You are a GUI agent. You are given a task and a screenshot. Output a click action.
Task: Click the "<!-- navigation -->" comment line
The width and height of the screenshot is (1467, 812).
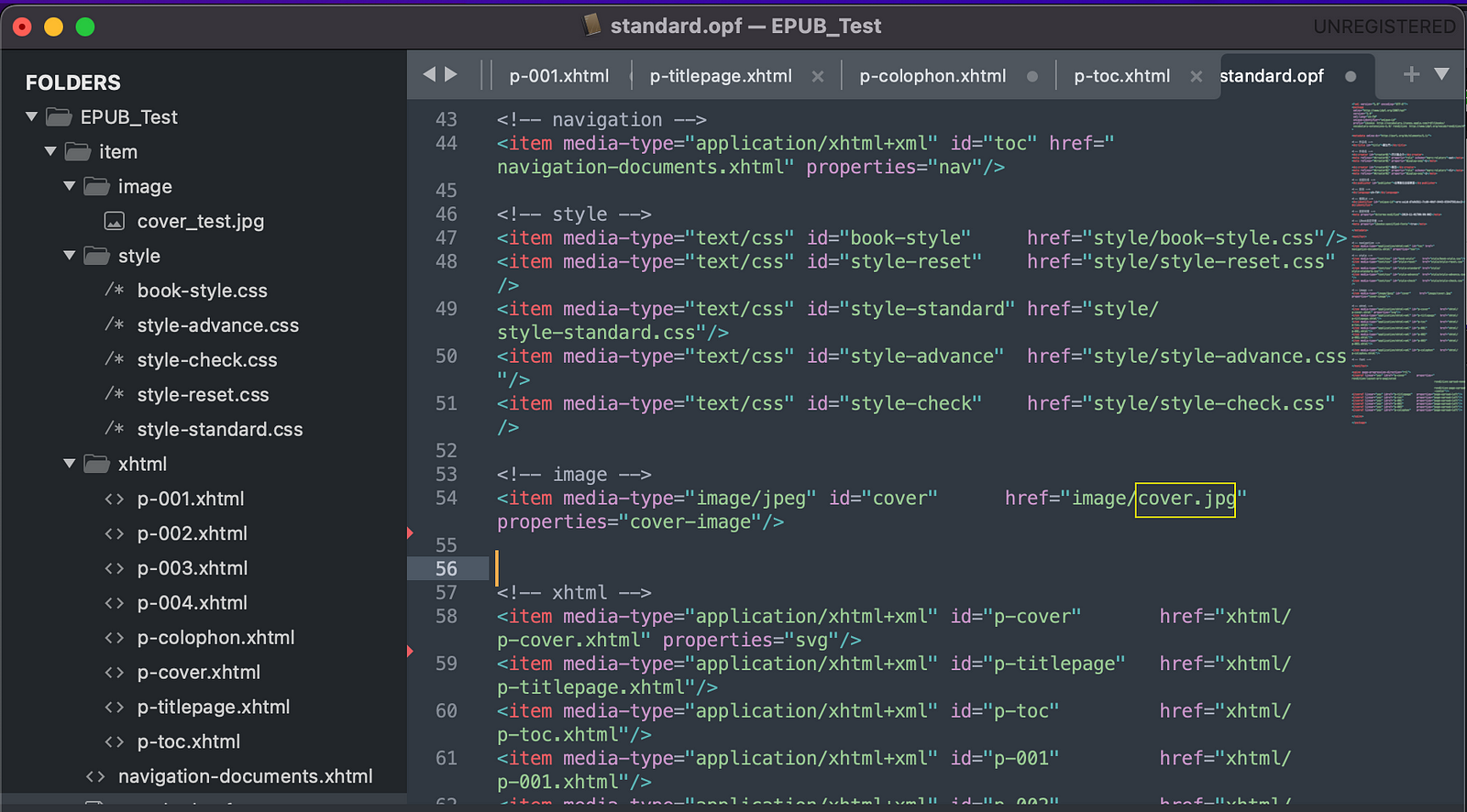coord(601,120)
